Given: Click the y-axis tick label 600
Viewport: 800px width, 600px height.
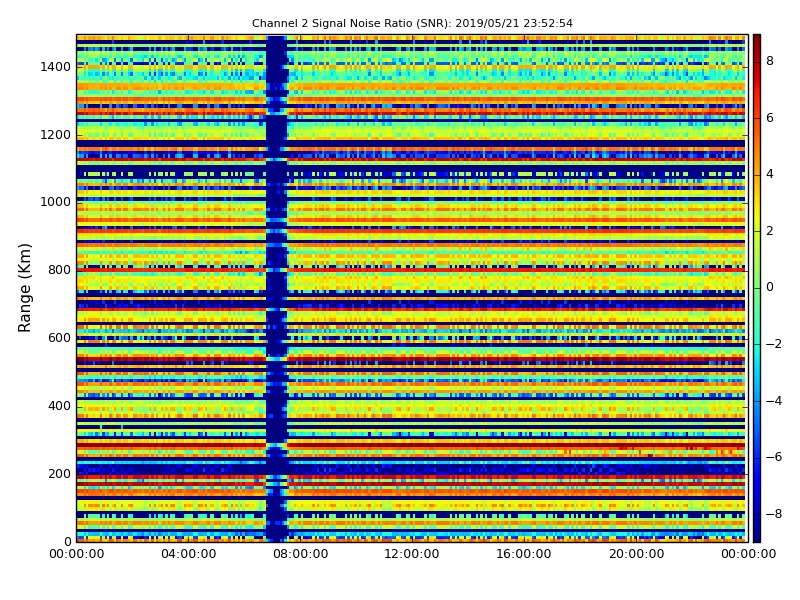Looking at the screenshot, I should tap(59, 338).
